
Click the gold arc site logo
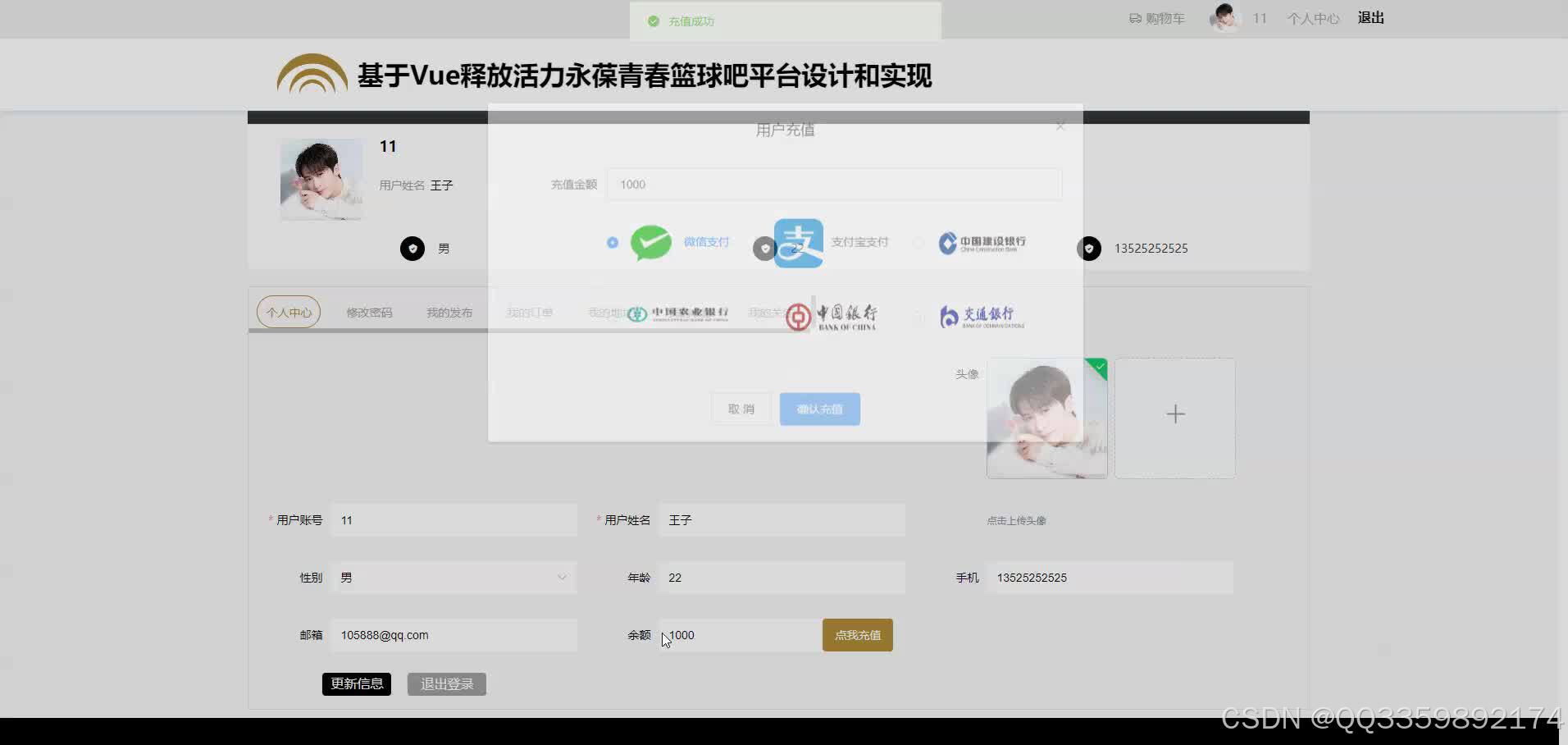pos(312,74)
